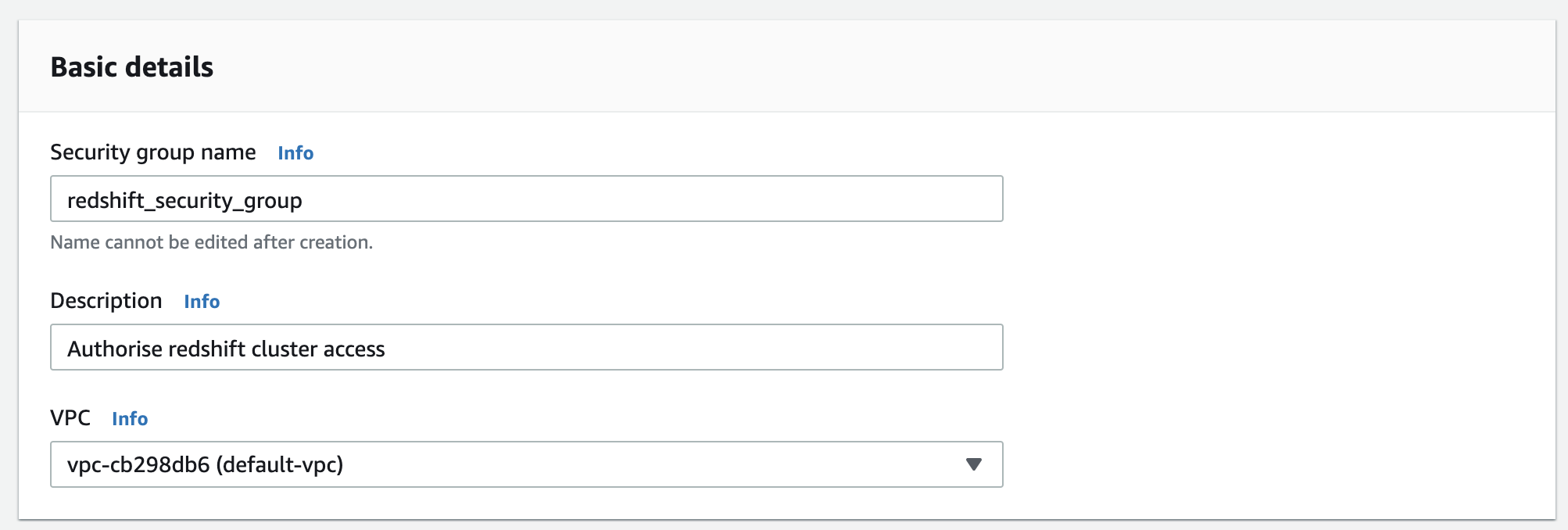This screenshot has height=530, width=1568.
Task: Expand the VPC dropdown showing vpc-cb298db6
Action: click(x=525, y=464)
